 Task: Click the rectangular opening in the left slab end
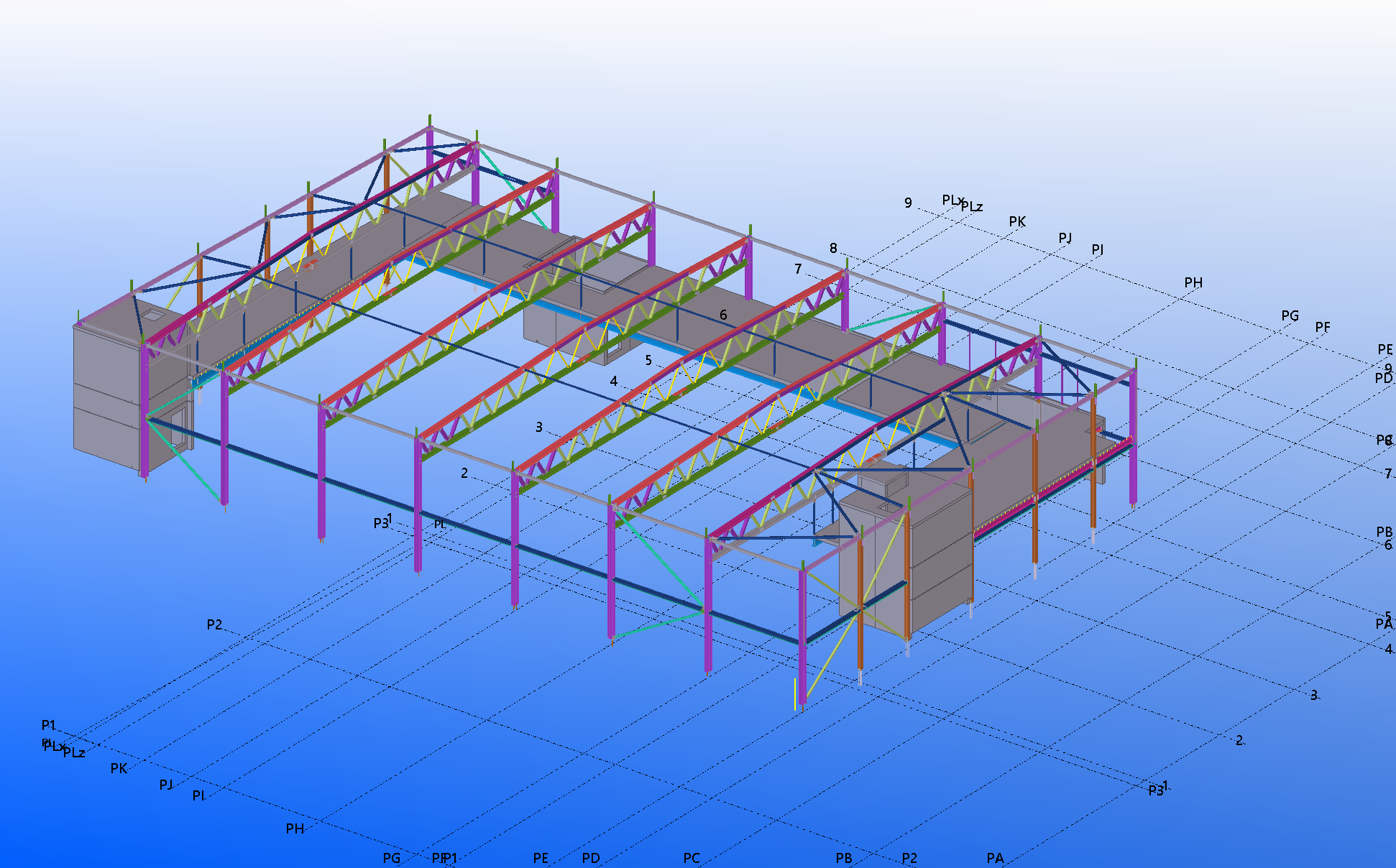coord(152,314)
